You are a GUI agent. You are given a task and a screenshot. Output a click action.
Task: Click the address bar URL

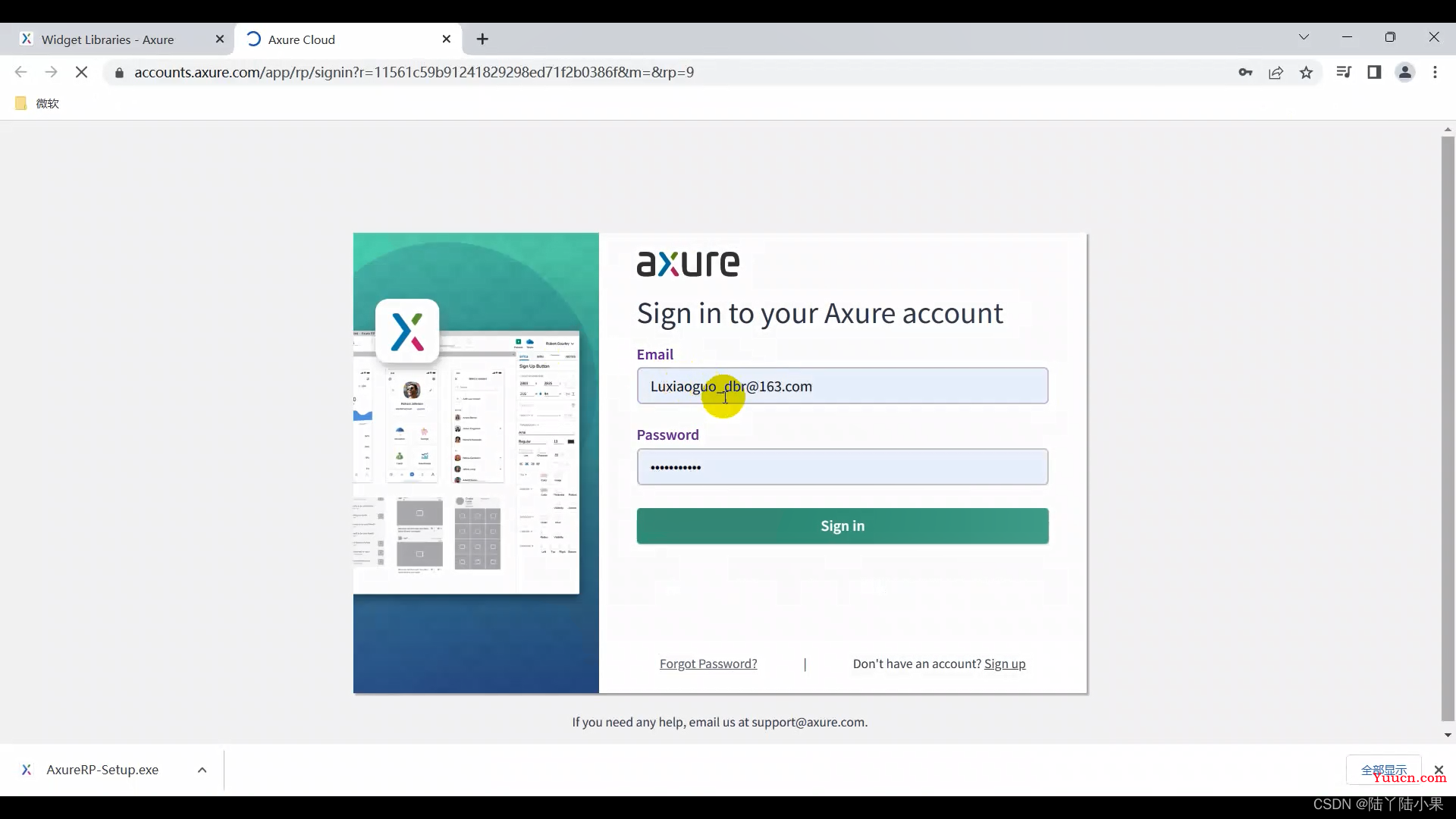click(x=414, y=72)
